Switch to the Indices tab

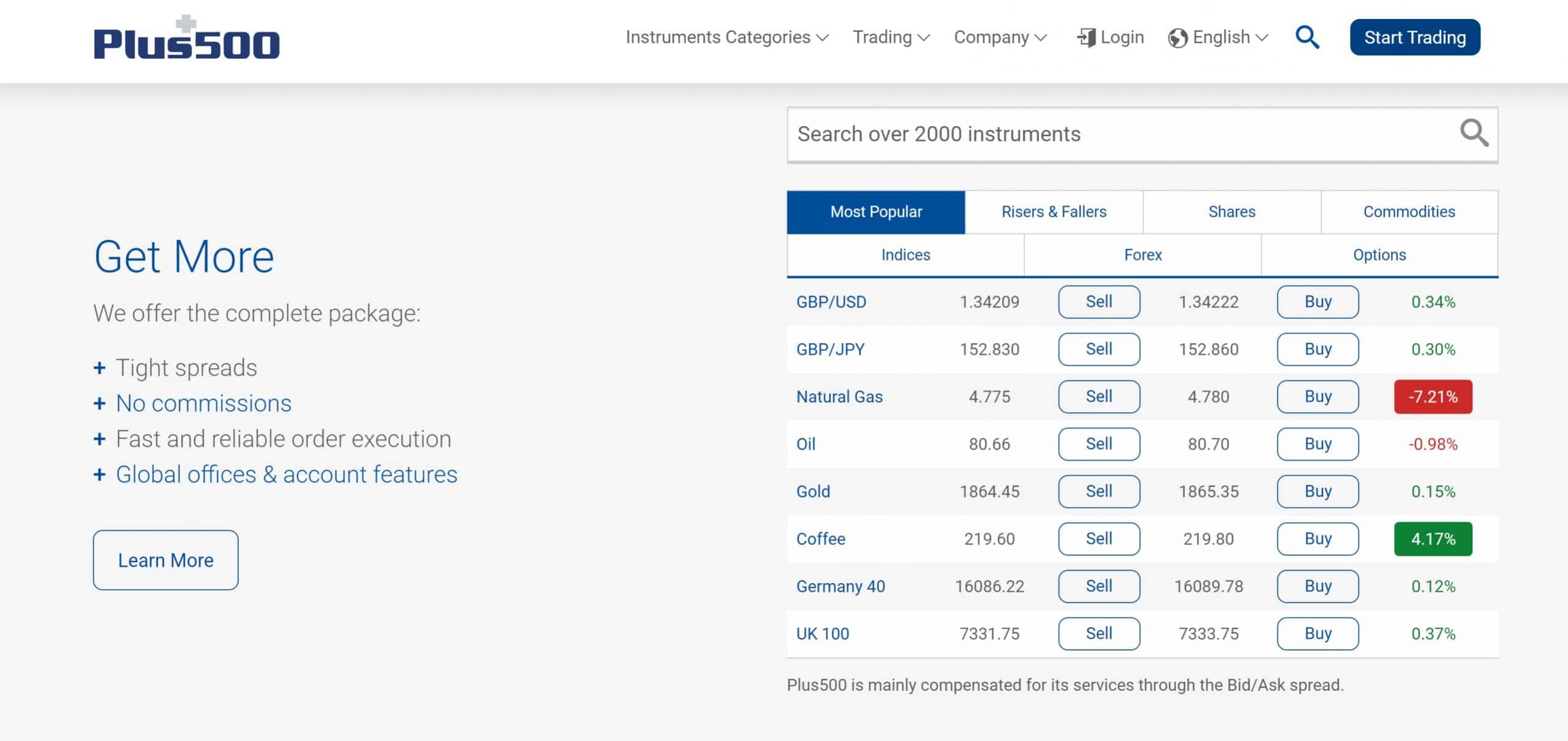click(x=905, y=255)
